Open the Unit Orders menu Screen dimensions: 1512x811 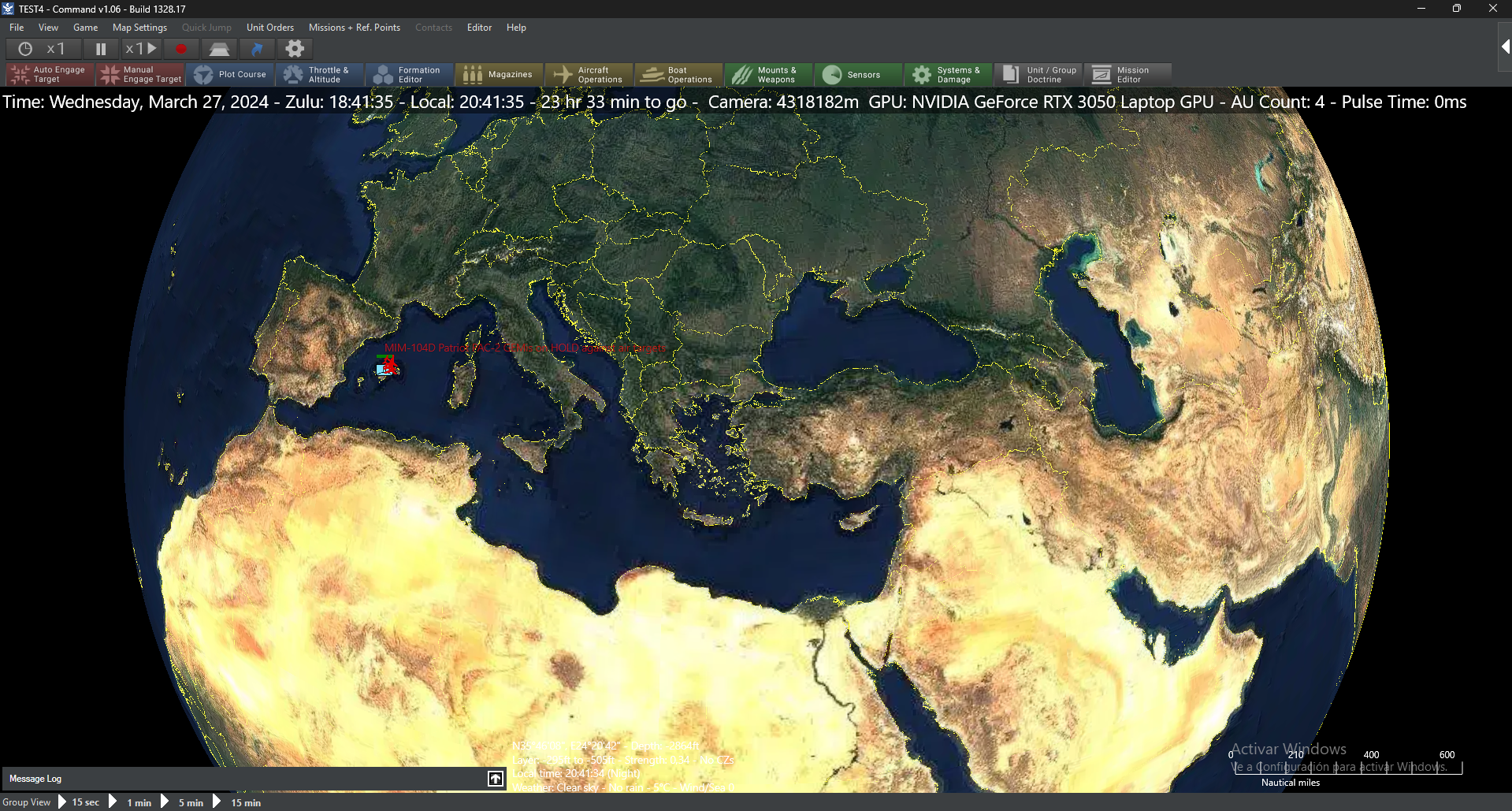click(x=269, y=28)
